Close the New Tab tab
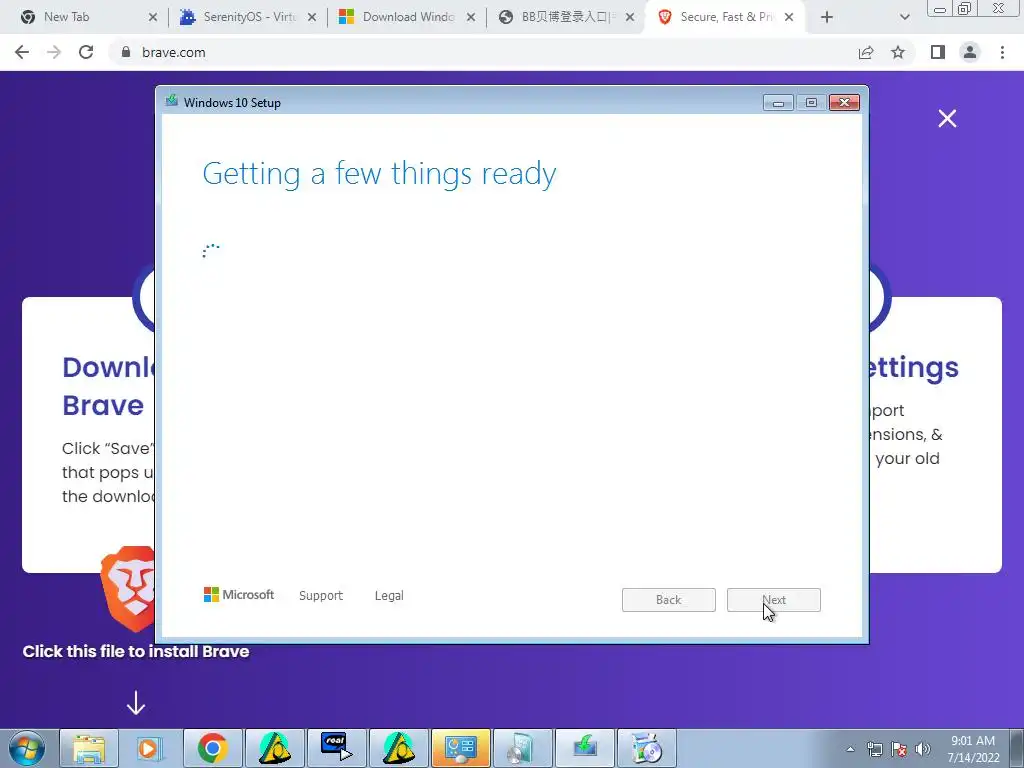The width and height of the screenshot is (1024, 768). tap(153, 18)
